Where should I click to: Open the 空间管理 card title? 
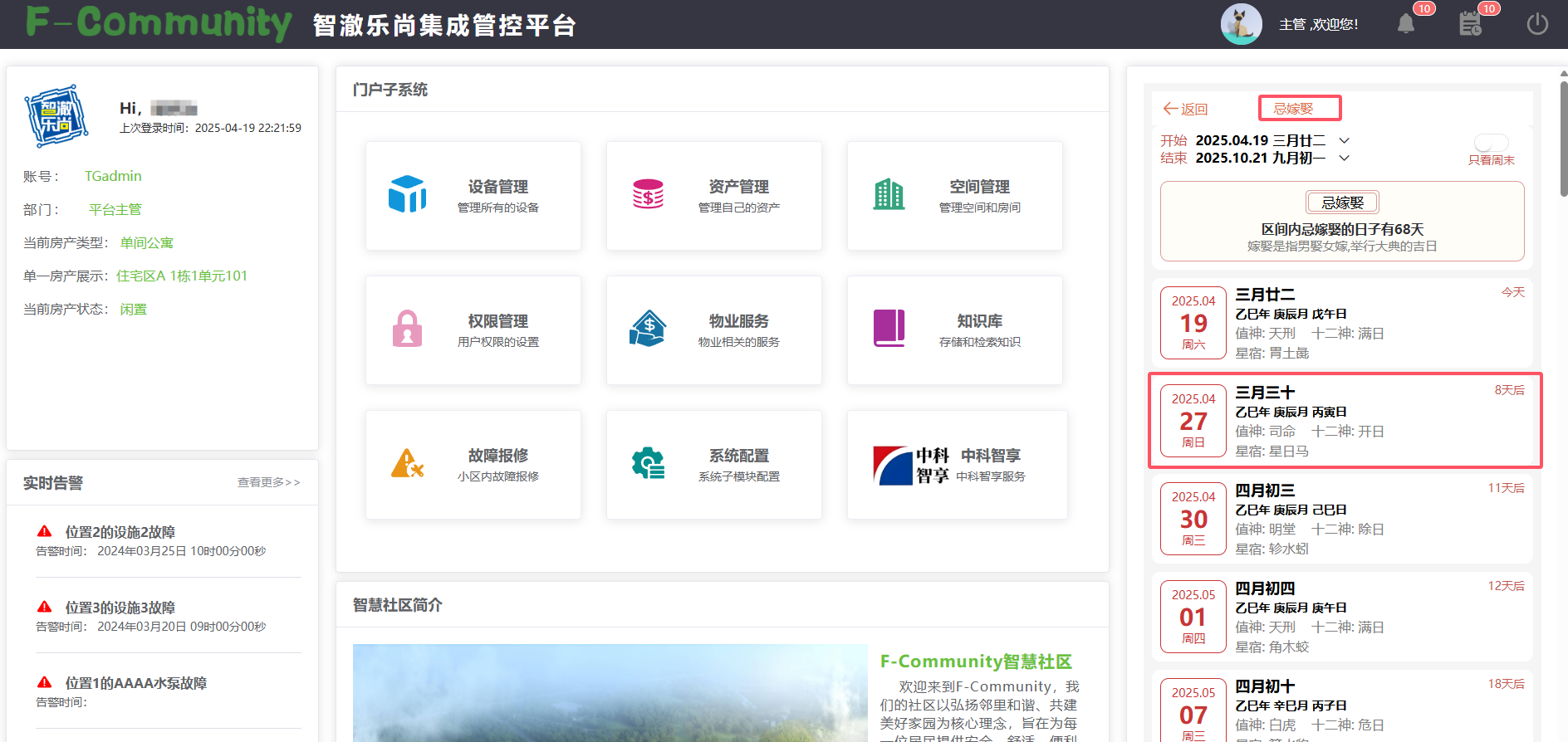tap(980, 187)
